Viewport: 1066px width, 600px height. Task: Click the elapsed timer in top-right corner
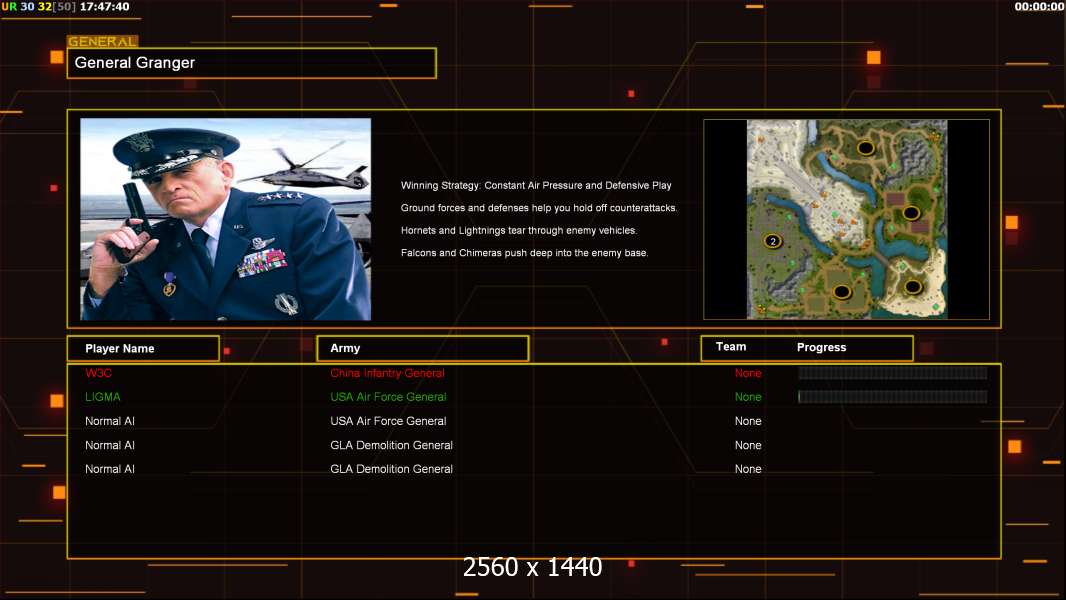(1039, 7)
